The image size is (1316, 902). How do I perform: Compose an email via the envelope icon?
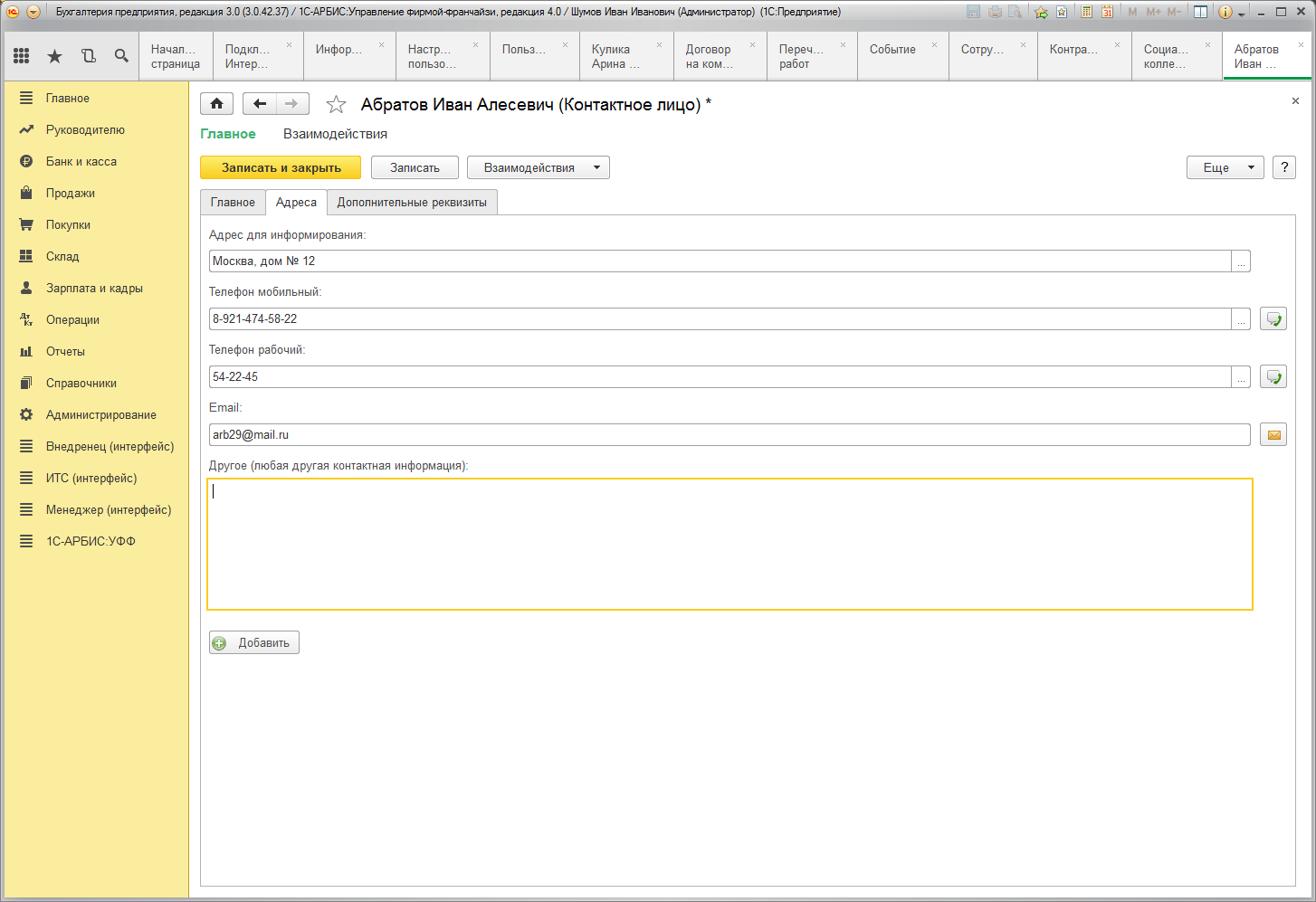pyautogui.click(x=1273, y=435)
